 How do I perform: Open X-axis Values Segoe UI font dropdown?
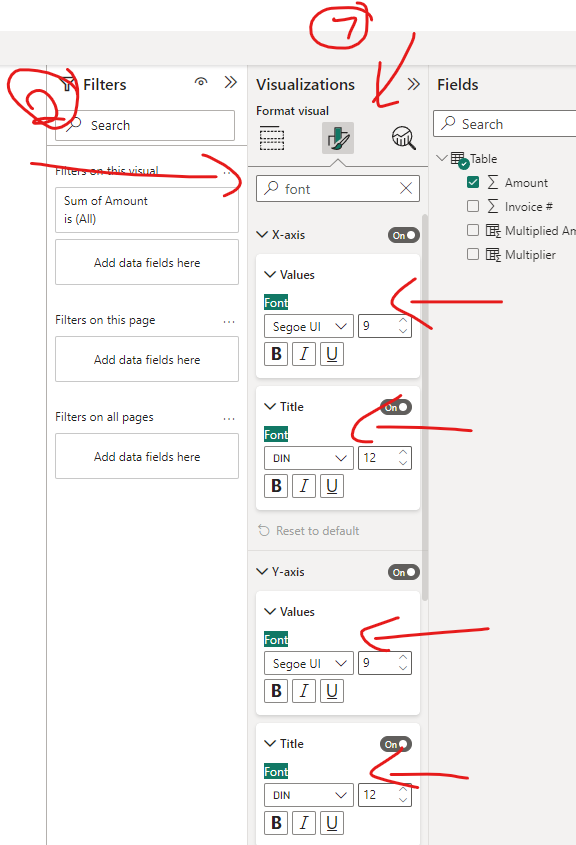(x=309, y=326)
